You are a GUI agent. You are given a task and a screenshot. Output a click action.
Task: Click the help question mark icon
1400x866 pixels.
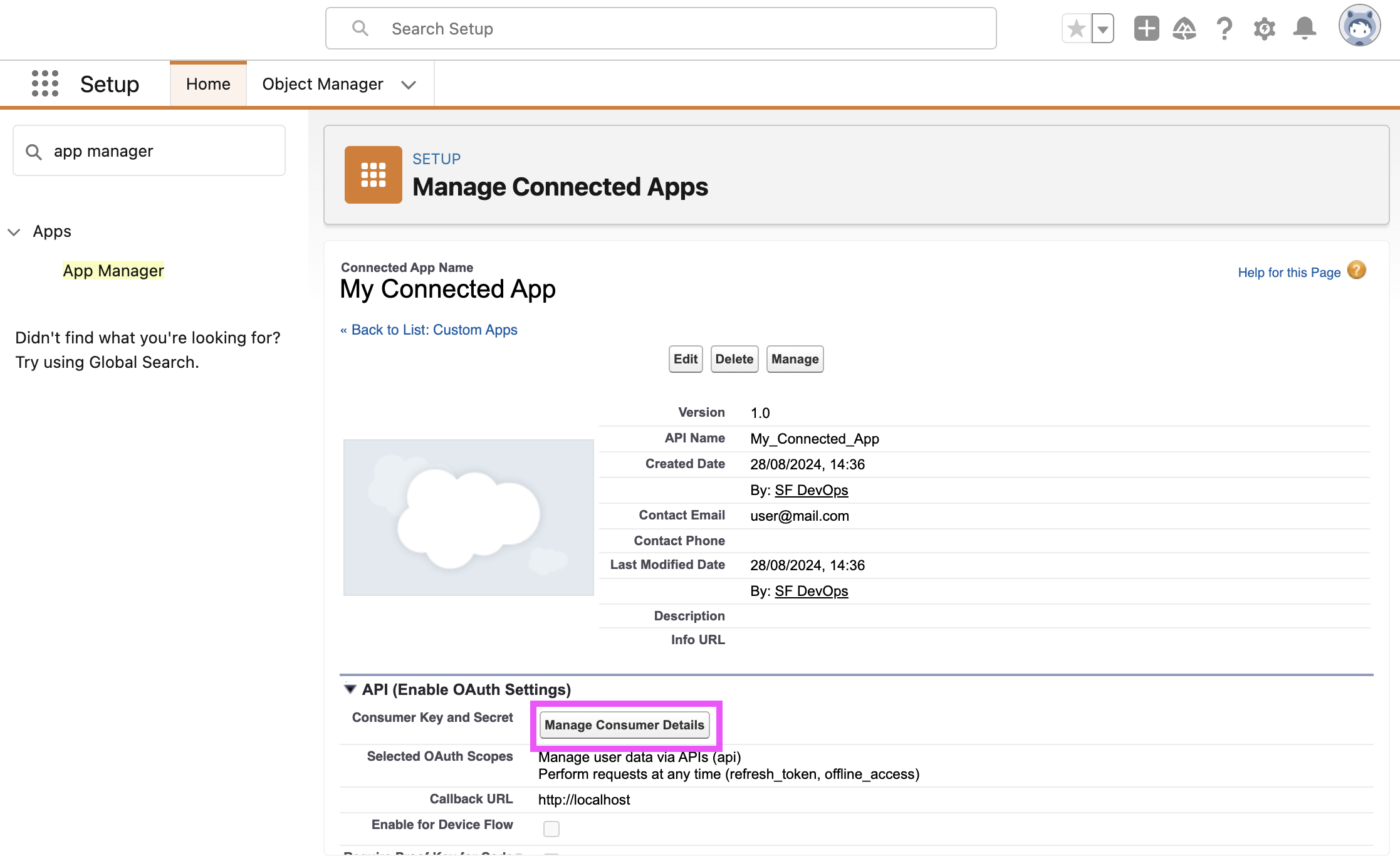click(x=1224, y=29)
